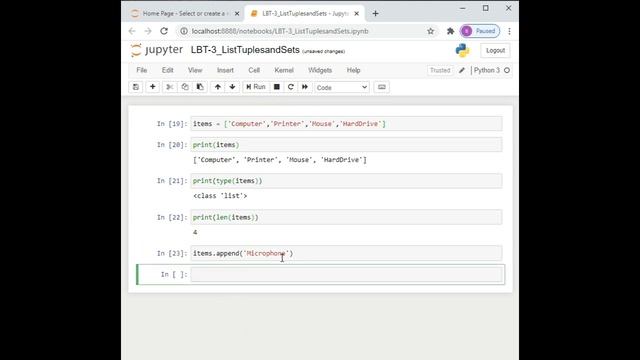Click the items.append('Microphone') cell
The height and width of the screenshot is (360, 640).
pyautogui.click(x=346, y=253)
